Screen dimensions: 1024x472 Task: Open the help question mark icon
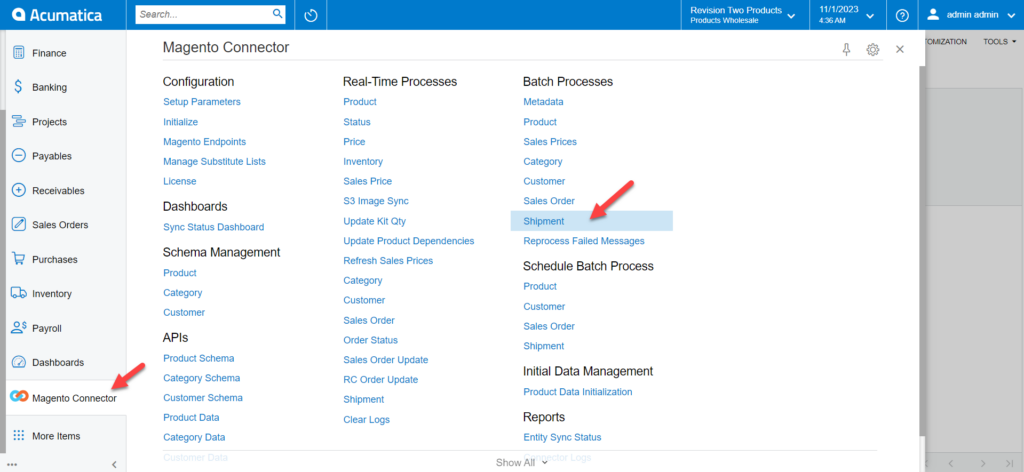[x=903, y=15]
